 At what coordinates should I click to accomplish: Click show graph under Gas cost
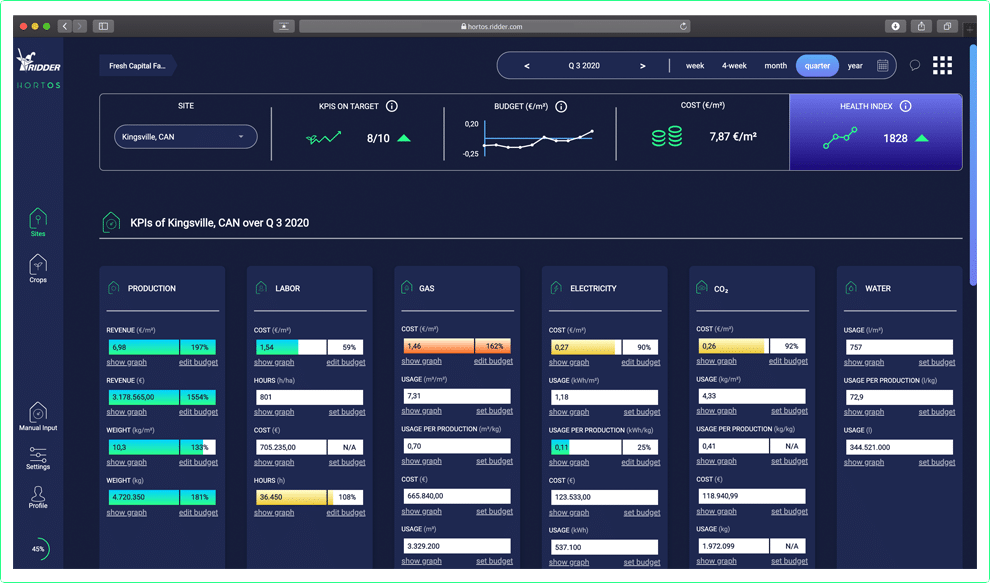[421, 361]
